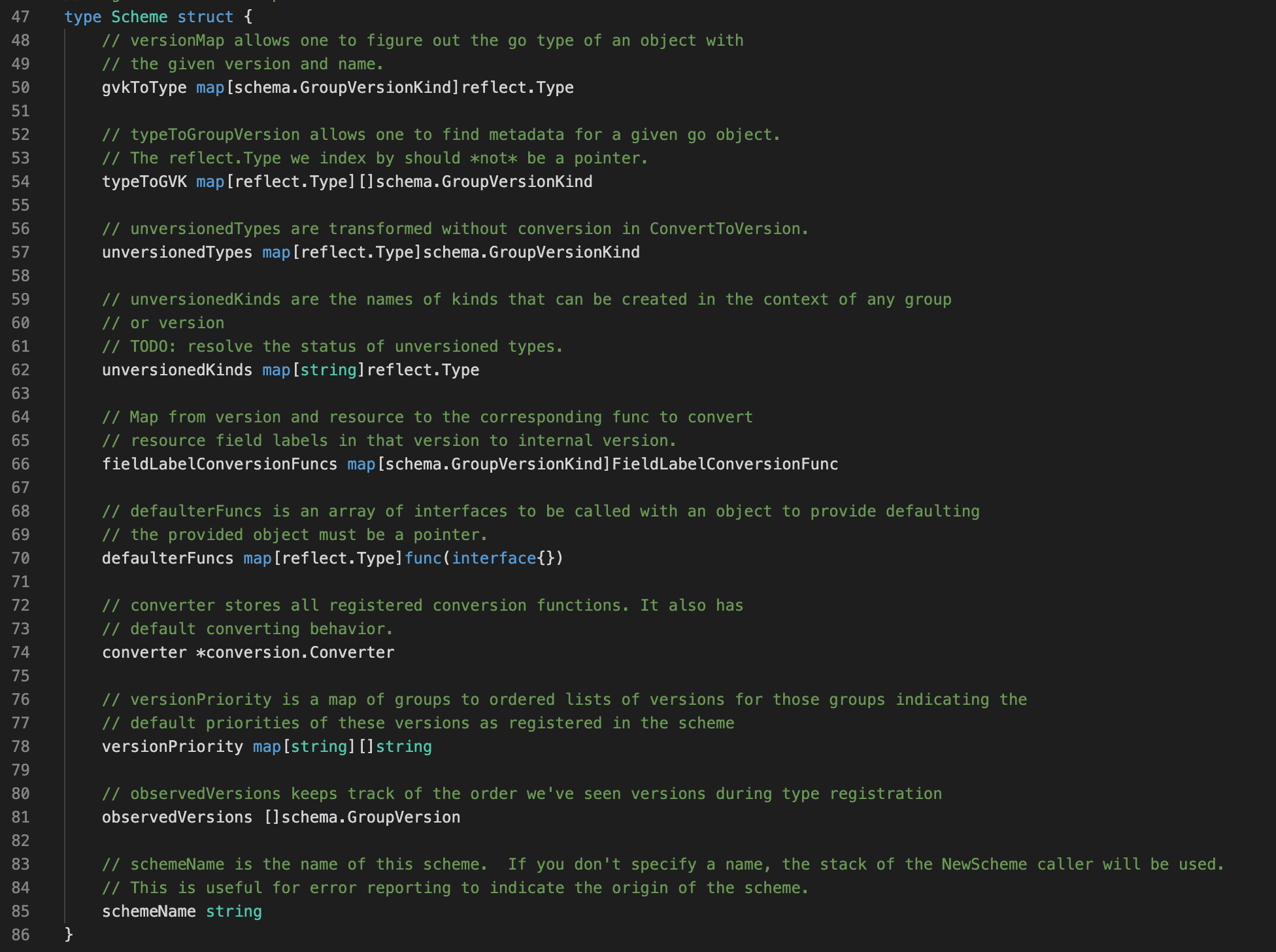
Task: Click defaulterFuncs field name
Action: (x=167, y=558)
